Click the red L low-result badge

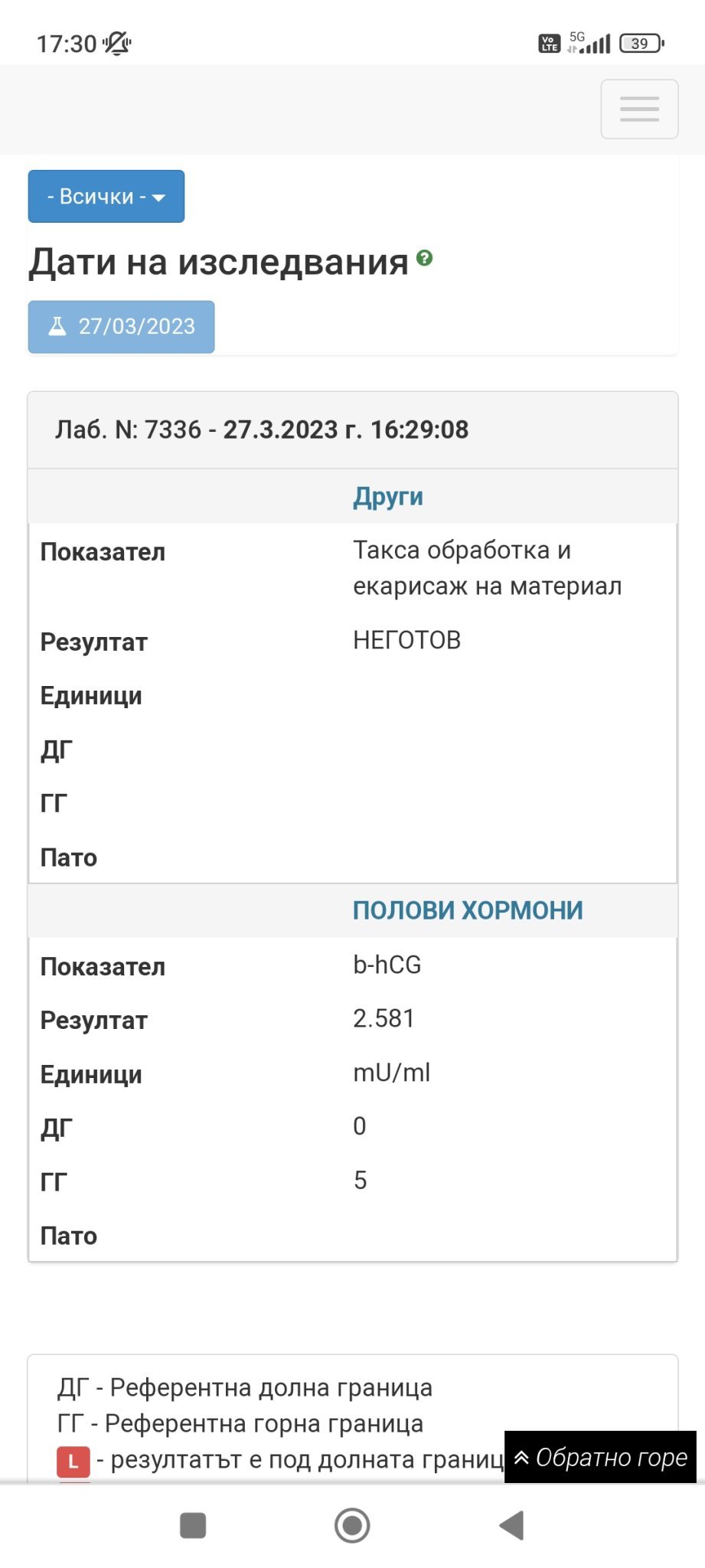(x=73, y=1462)
